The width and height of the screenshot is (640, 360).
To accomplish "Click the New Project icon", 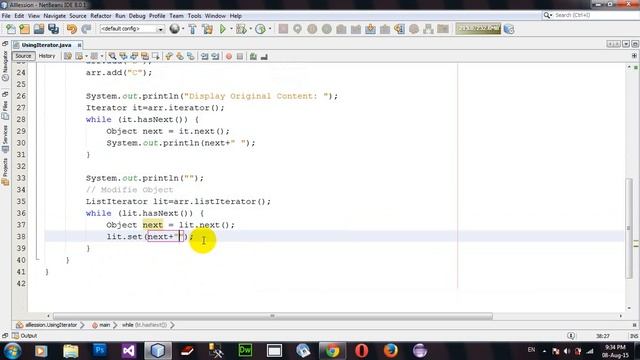I will [x=24, y=29].
